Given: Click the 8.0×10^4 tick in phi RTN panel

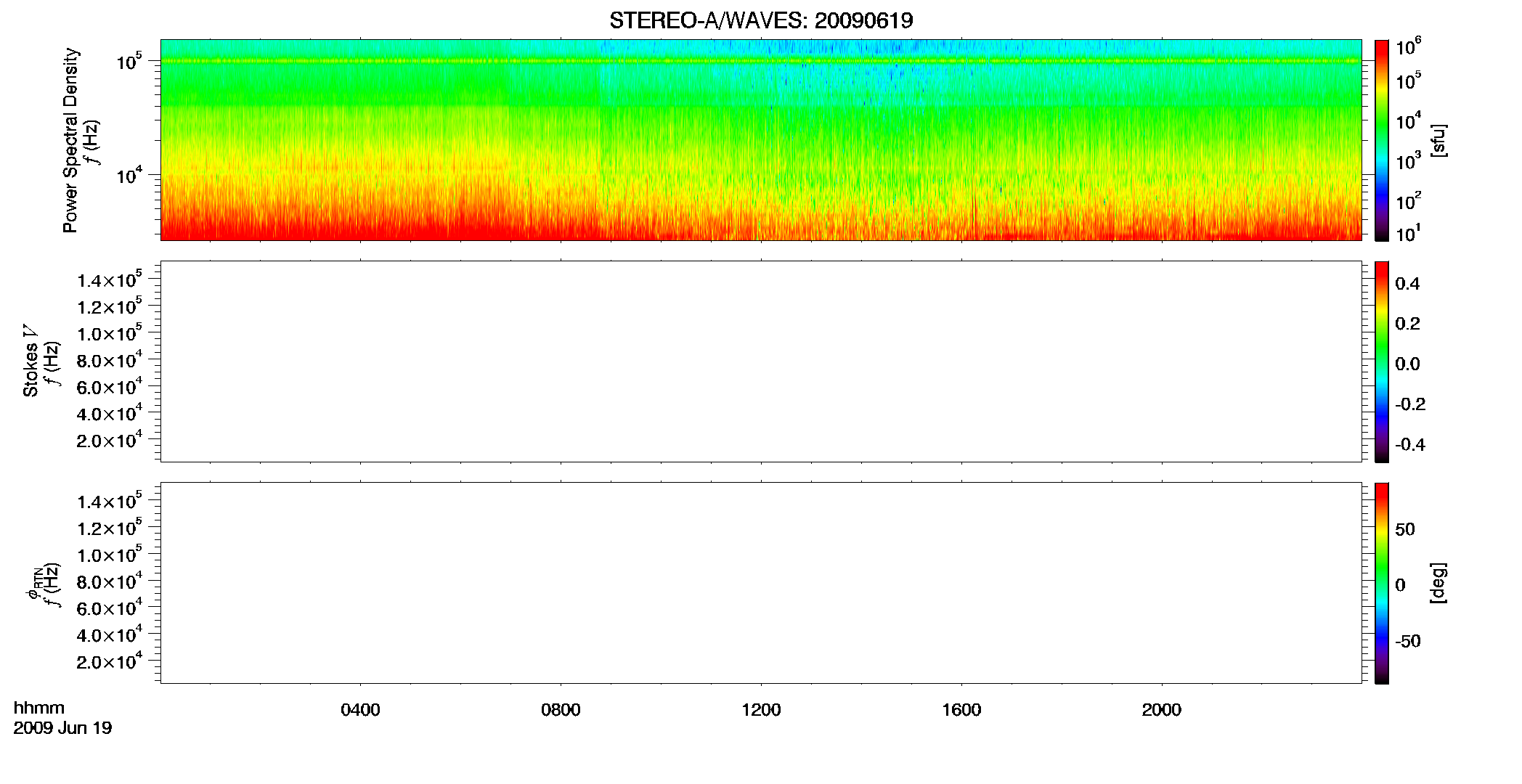Looking at the screenshot, I should tap(110, 580).
